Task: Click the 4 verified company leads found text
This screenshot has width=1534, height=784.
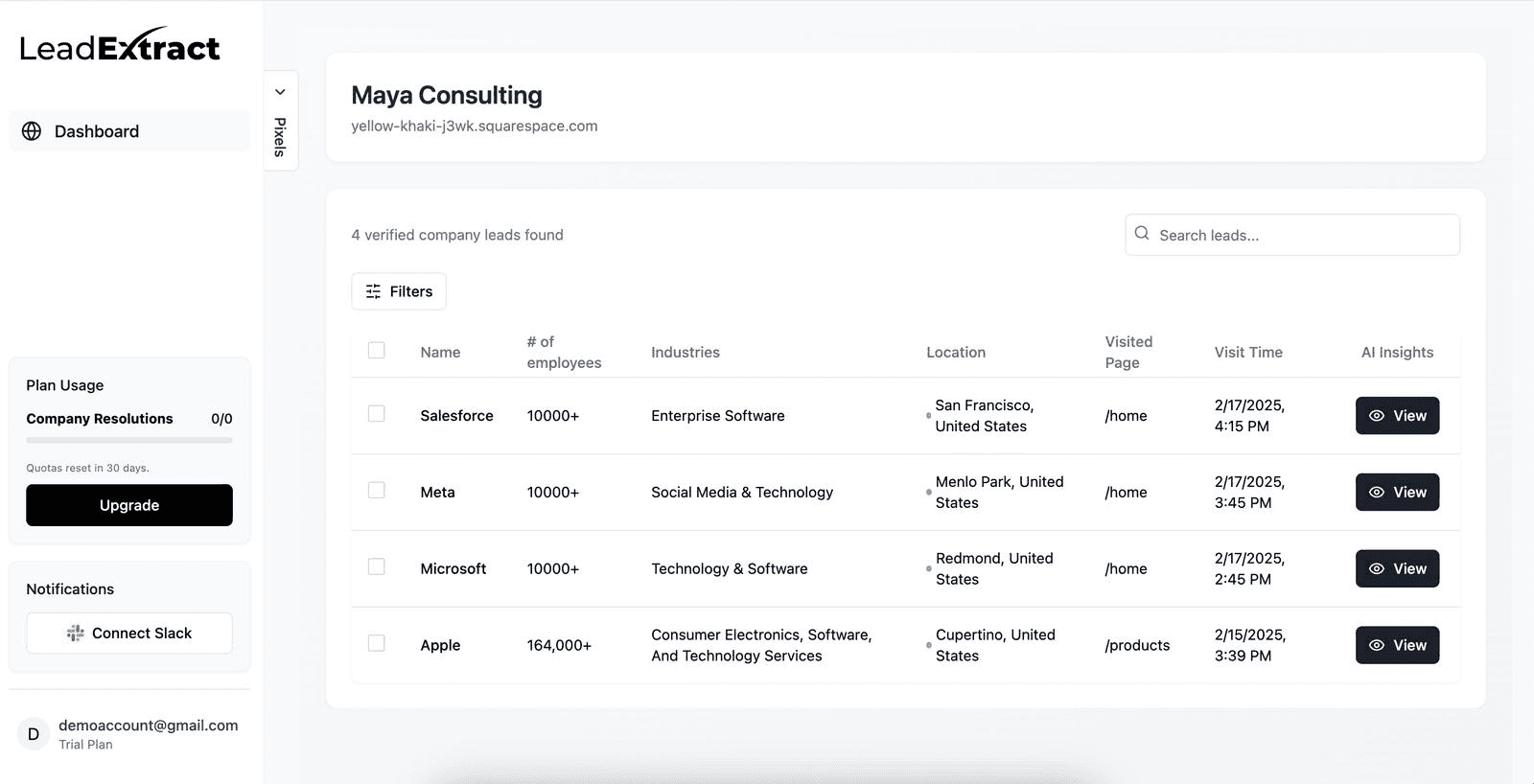Action: pyautogui.click(x=457, y=235)
